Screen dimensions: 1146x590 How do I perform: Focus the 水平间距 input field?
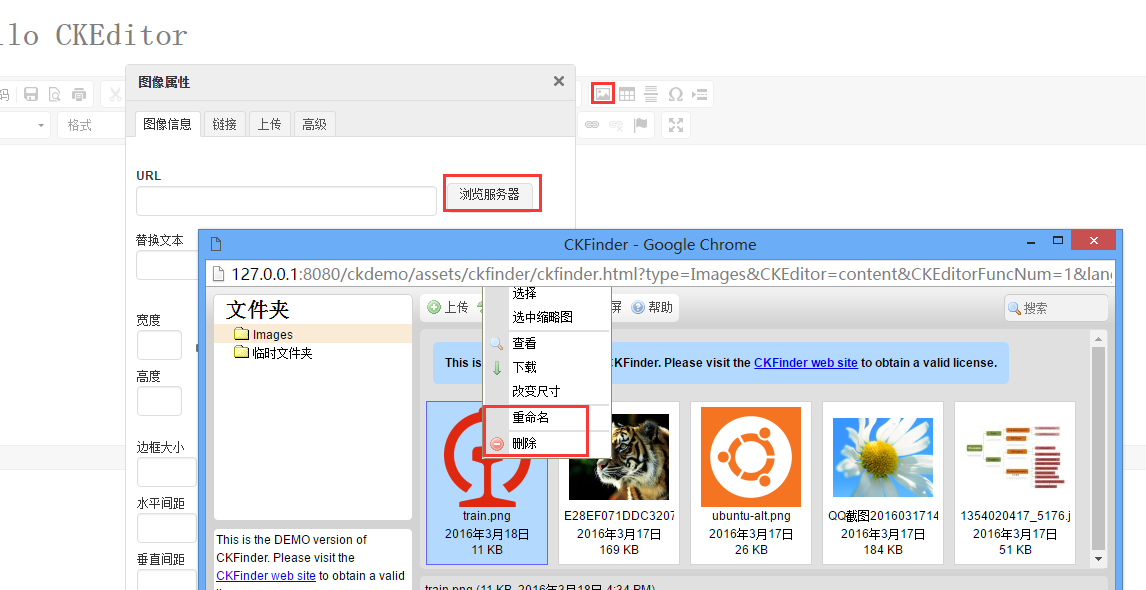[167, 528]
